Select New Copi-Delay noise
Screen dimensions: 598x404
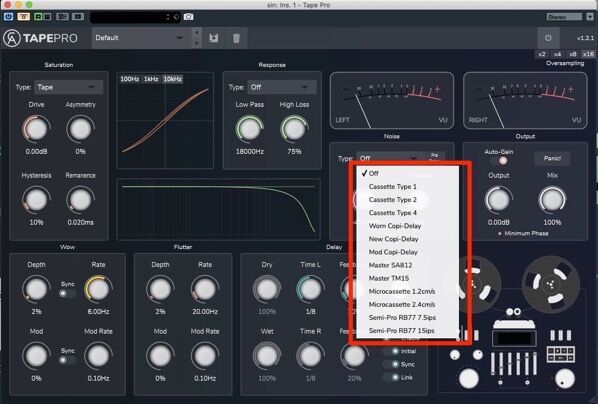tap(407, 239)
